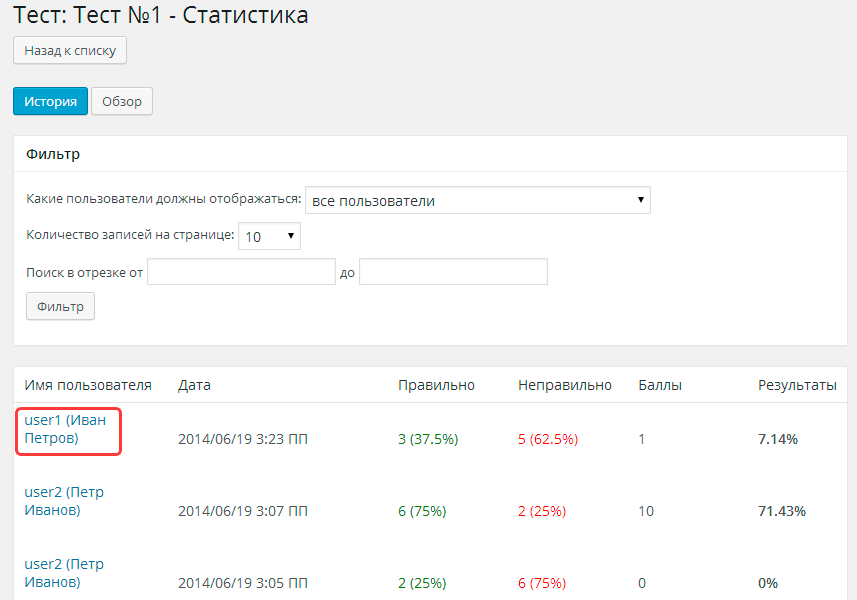Click the red '5 (62.5%)' incorrect value

click(548, 439)
